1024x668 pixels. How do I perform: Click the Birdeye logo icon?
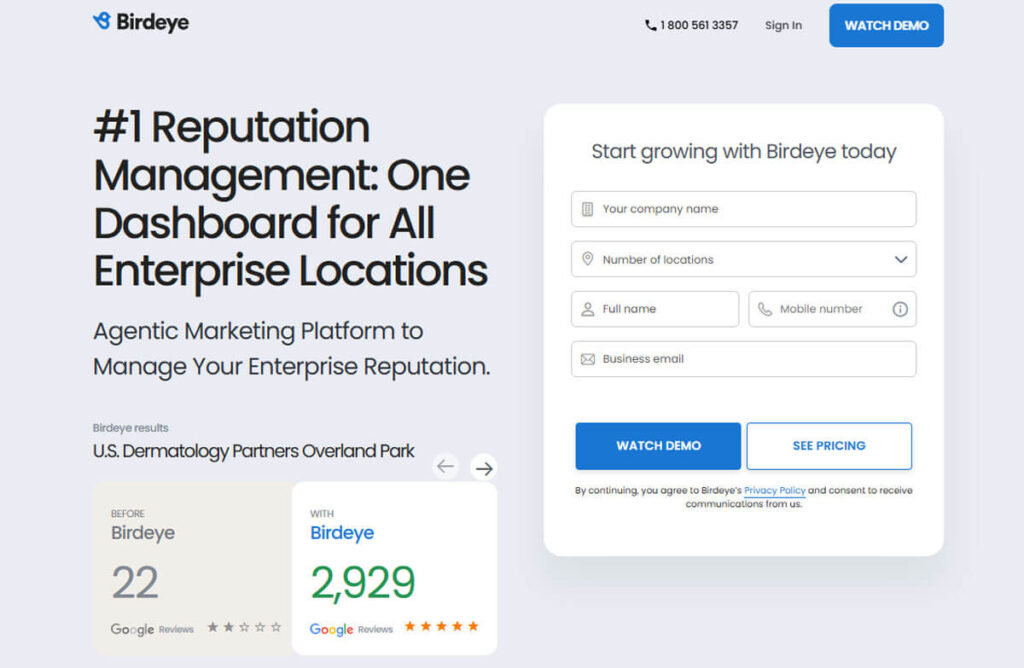point(101,21)
